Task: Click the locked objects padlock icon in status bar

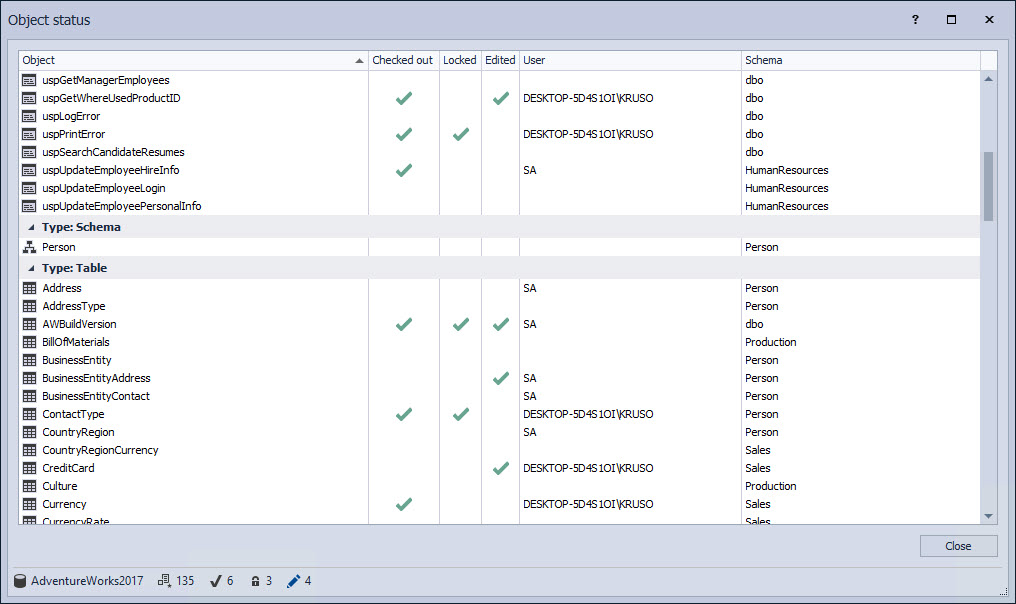Action: (x=255, y=581)
